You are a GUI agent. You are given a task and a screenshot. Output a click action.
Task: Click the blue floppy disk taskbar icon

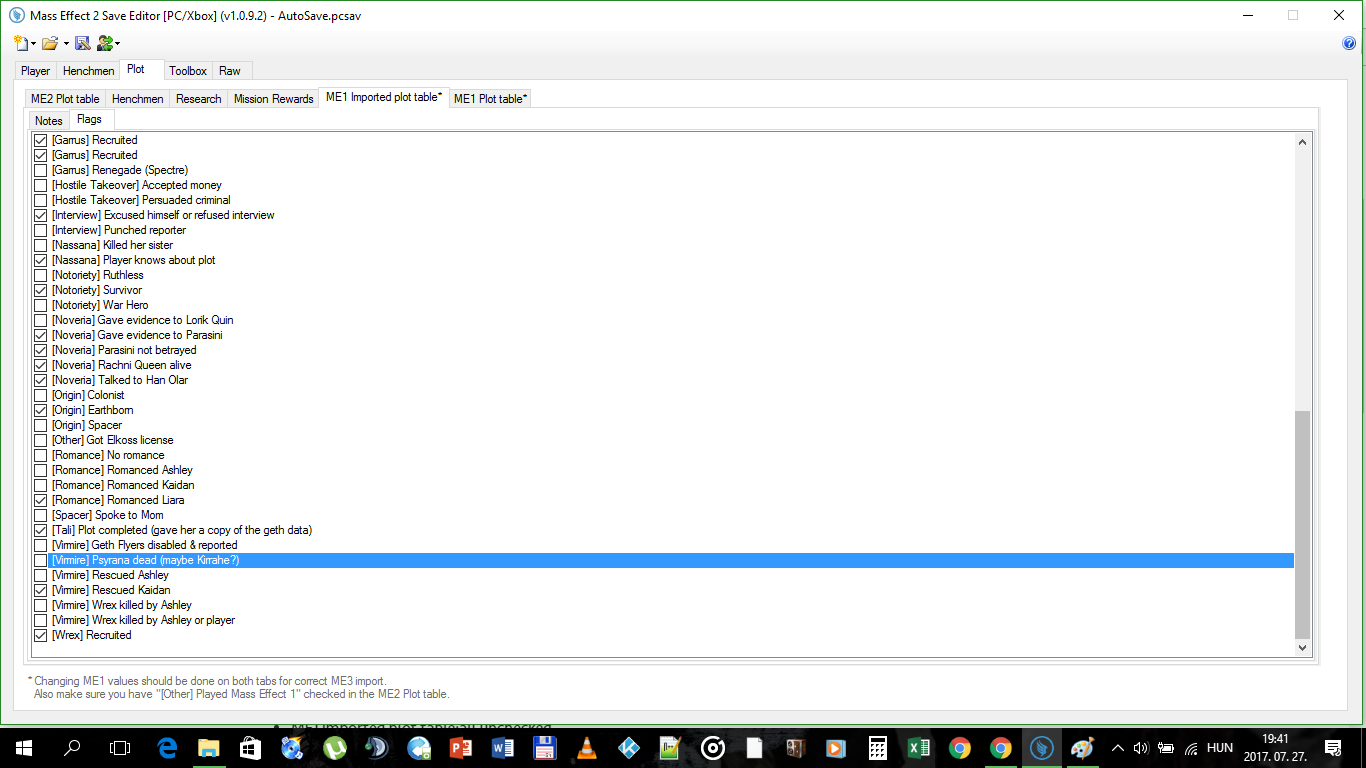click(x=544, y=748)
